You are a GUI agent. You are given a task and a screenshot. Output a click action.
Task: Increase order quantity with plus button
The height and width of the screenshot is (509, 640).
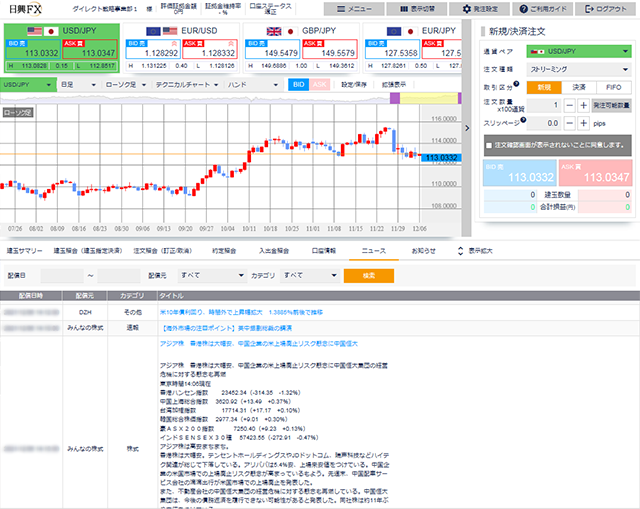[x=584, y=104]
